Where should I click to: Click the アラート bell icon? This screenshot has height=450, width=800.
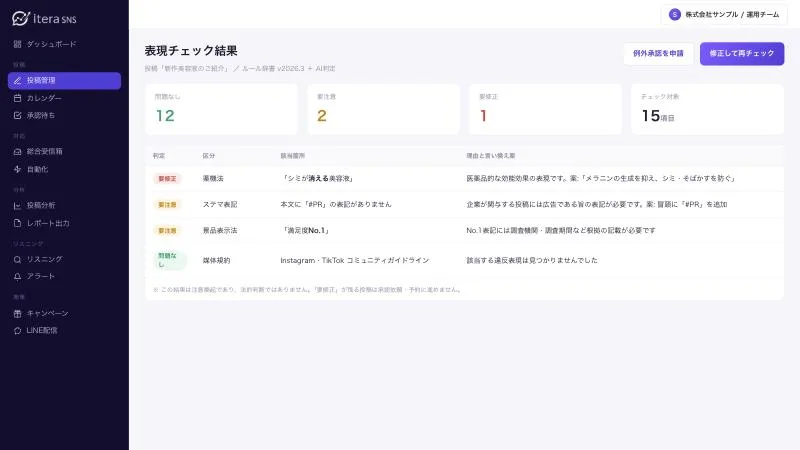click(17, 277)
